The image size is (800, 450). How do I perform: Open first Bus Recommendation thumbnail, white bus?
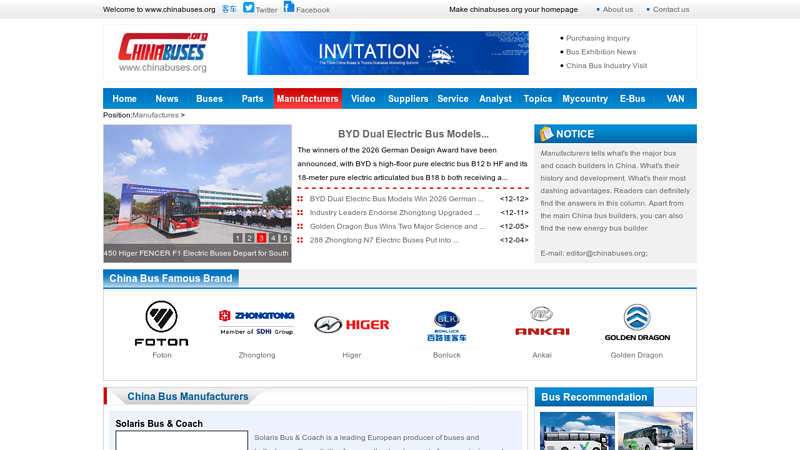[577, 431]
